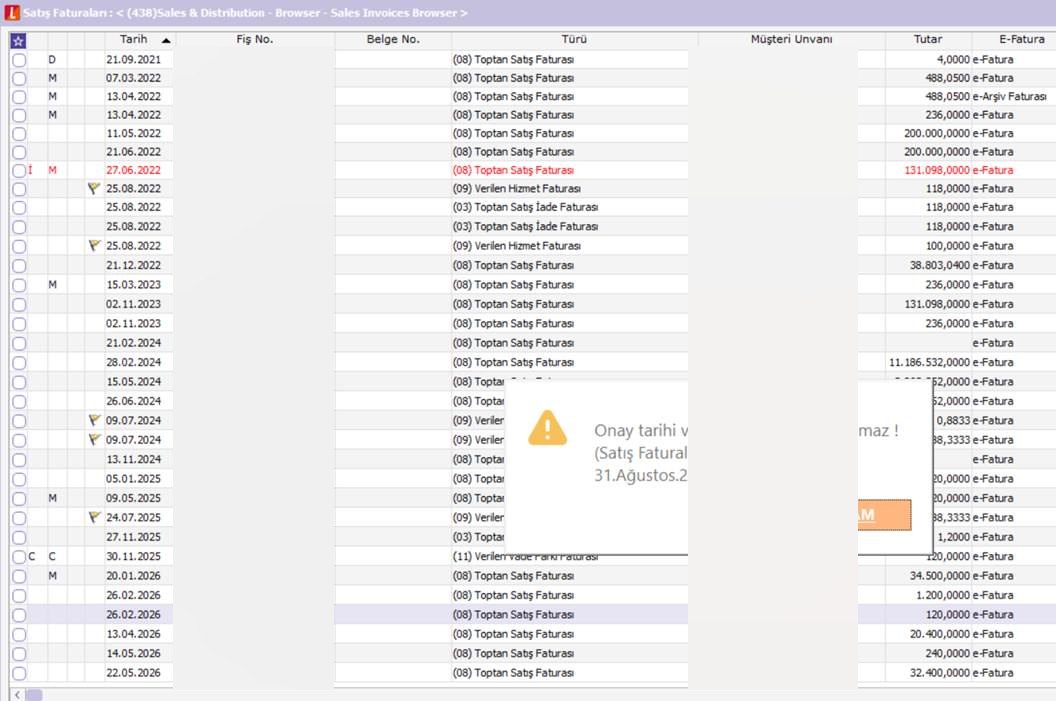Check the circle for the 14.05.2026 invoice
1056x701 pixels.
pos(19,653)
